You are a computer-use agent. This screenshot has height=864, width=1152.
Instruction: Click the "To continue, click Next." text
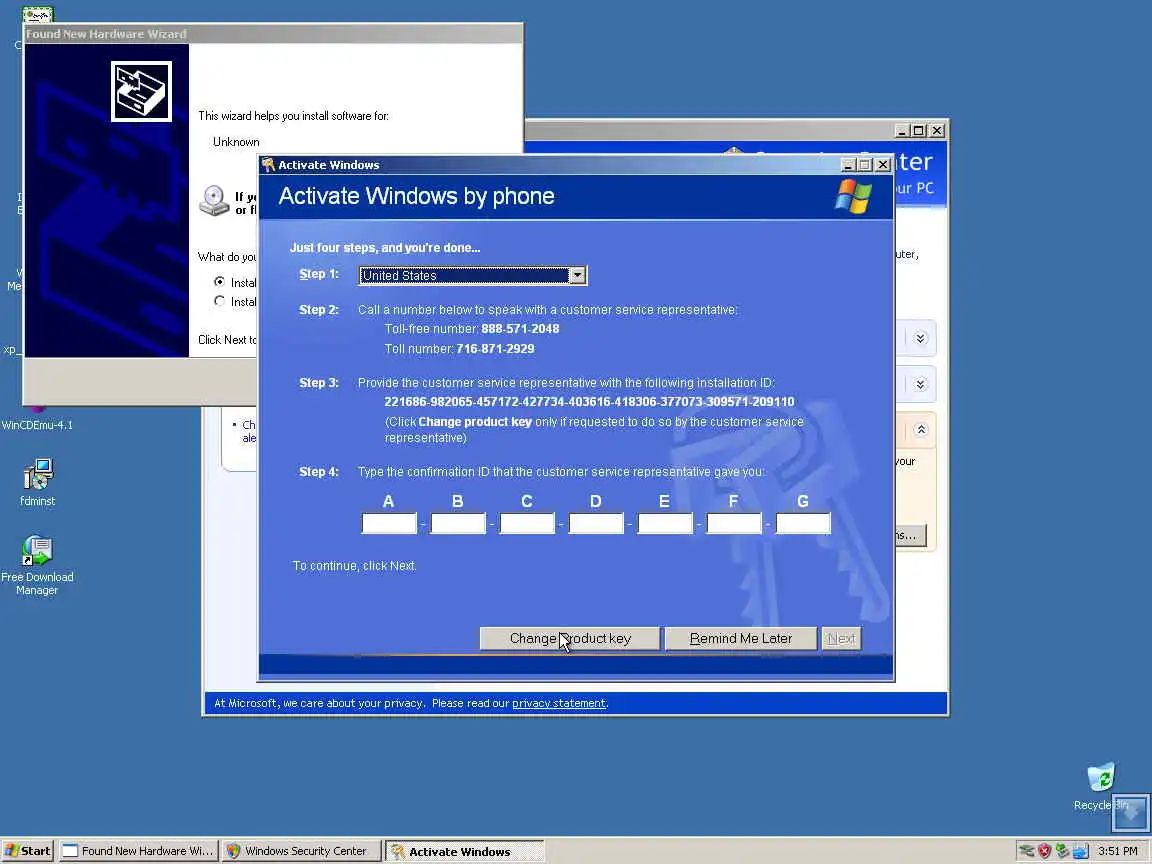point(354,566)
